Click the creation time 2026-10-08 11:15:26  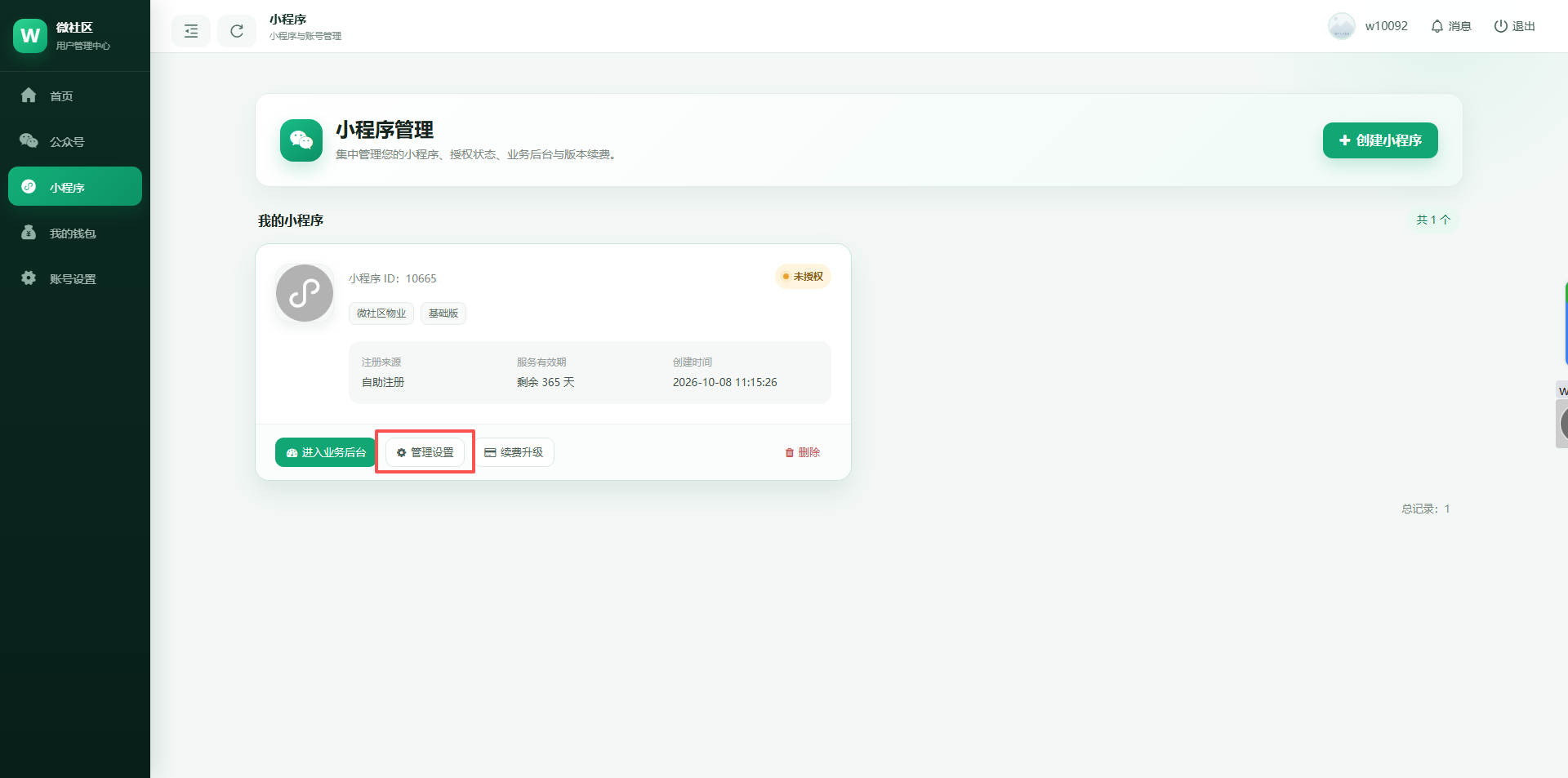(x=725, y=382)
